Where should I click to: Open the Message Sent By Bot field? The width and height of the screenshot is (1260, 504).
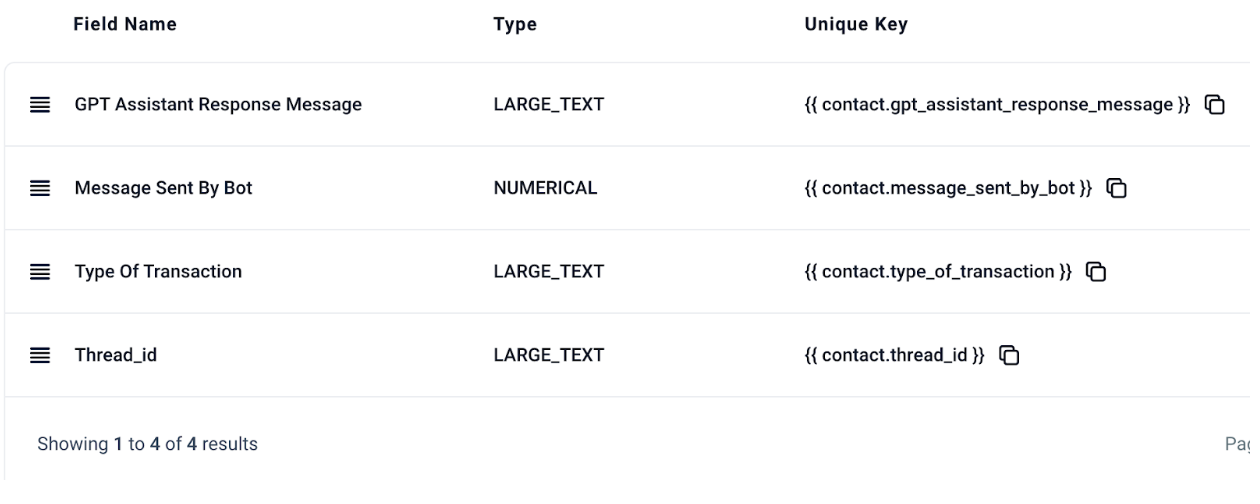(x=163, y=187)
